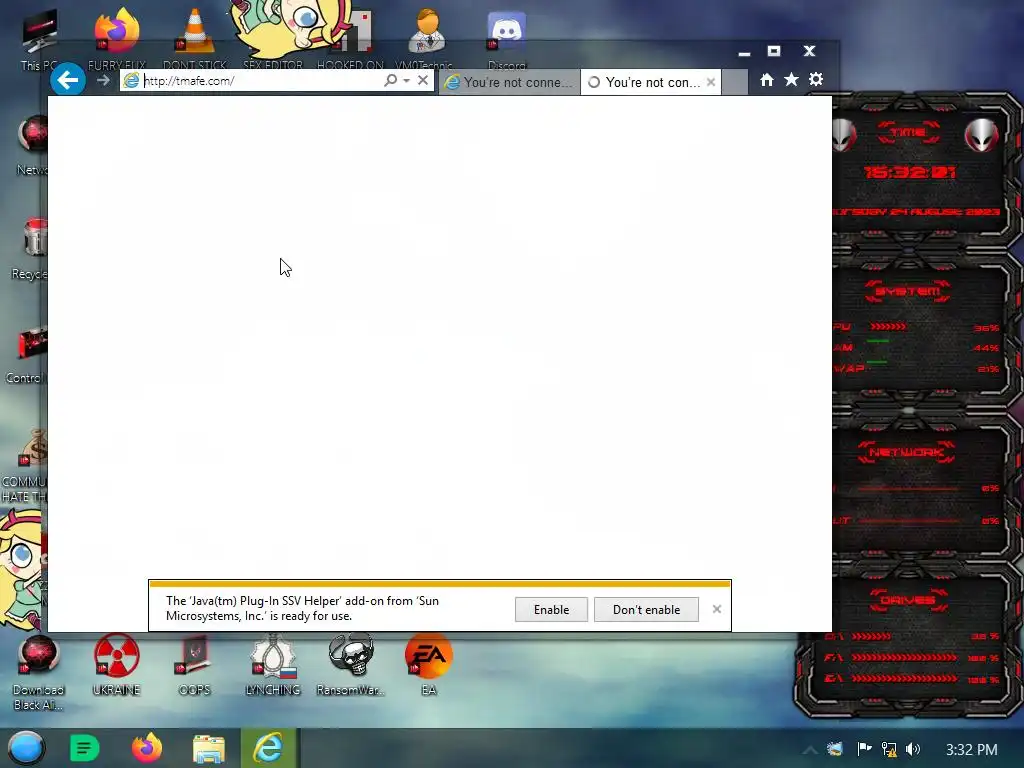Show hidden tray icons chevron
1024x768 pixels.
tap(810, 750)
